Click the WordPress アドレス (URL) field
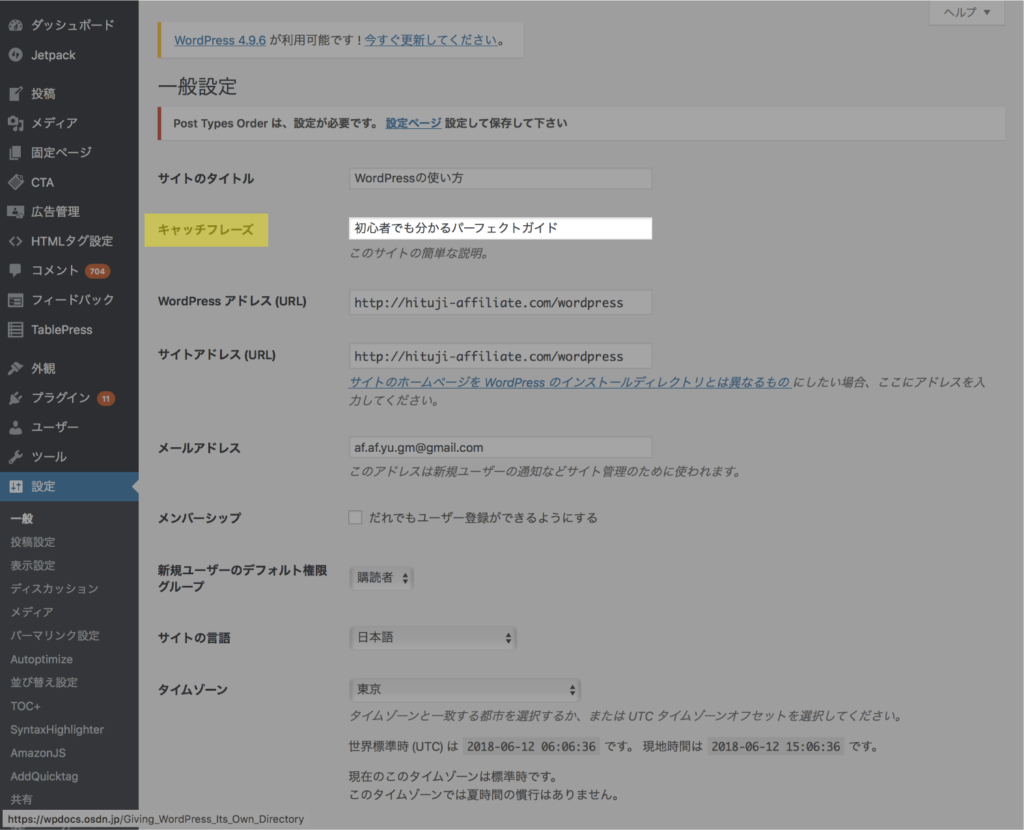The image size is (1024, 830). click(x=500, y=302)
